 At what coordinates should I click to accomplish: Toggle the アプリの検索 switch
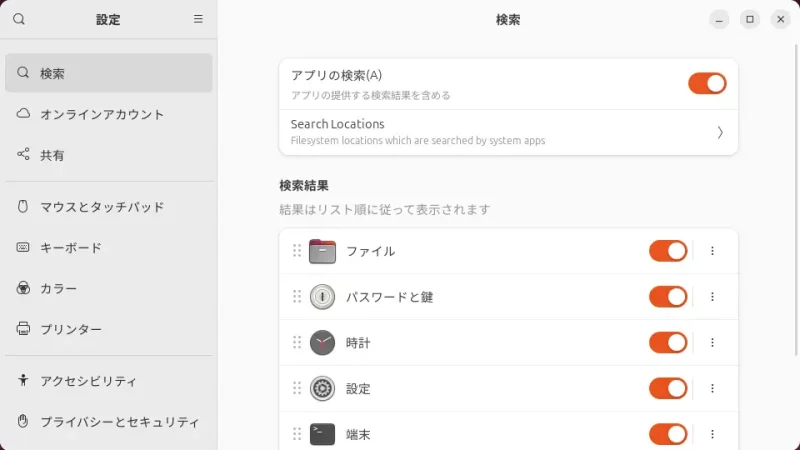707,84
